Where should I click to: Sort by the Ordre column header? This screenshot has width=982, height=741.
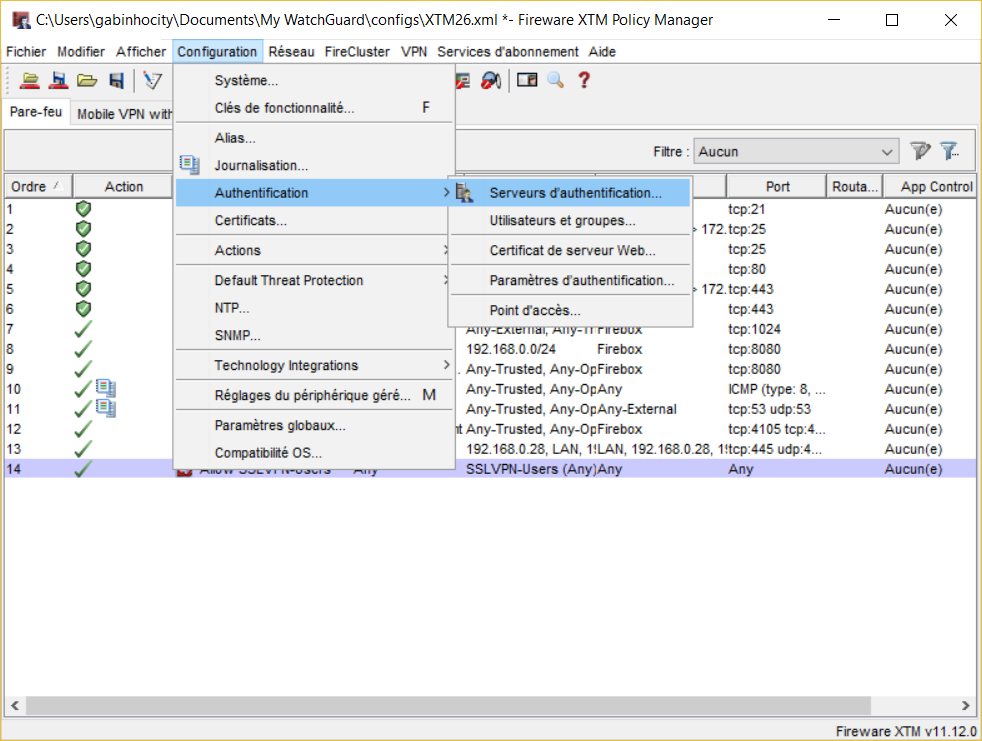coord(38,187)
